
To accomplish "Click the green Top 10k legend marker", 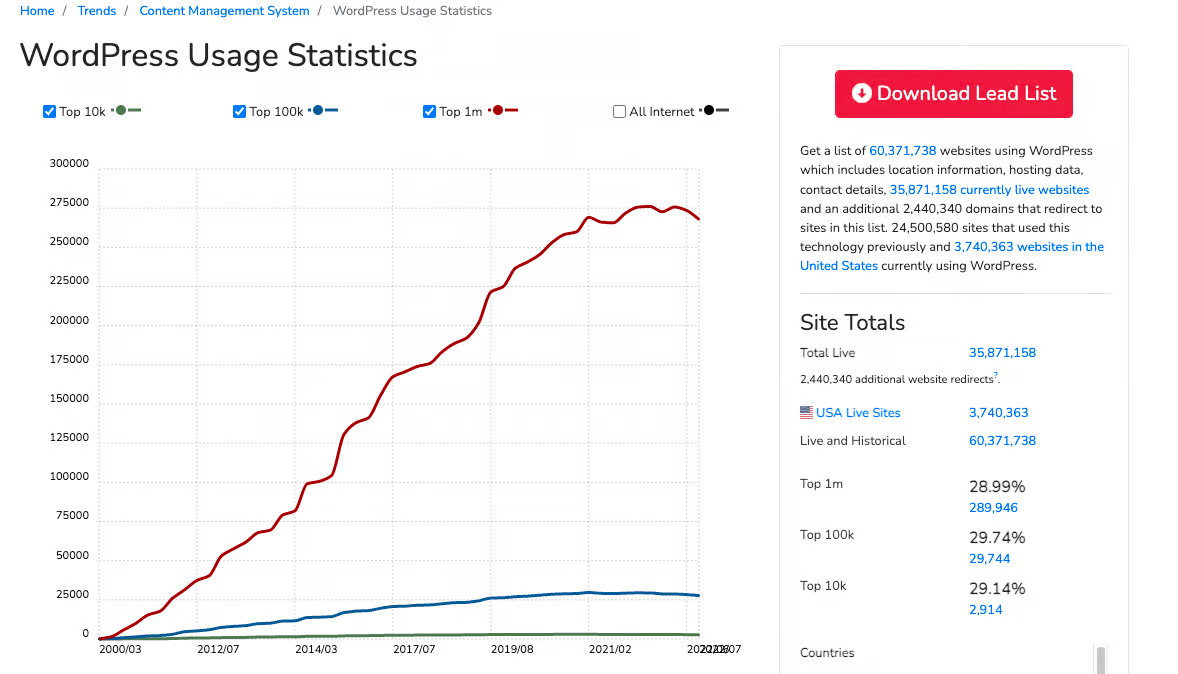I will (126, 110).
